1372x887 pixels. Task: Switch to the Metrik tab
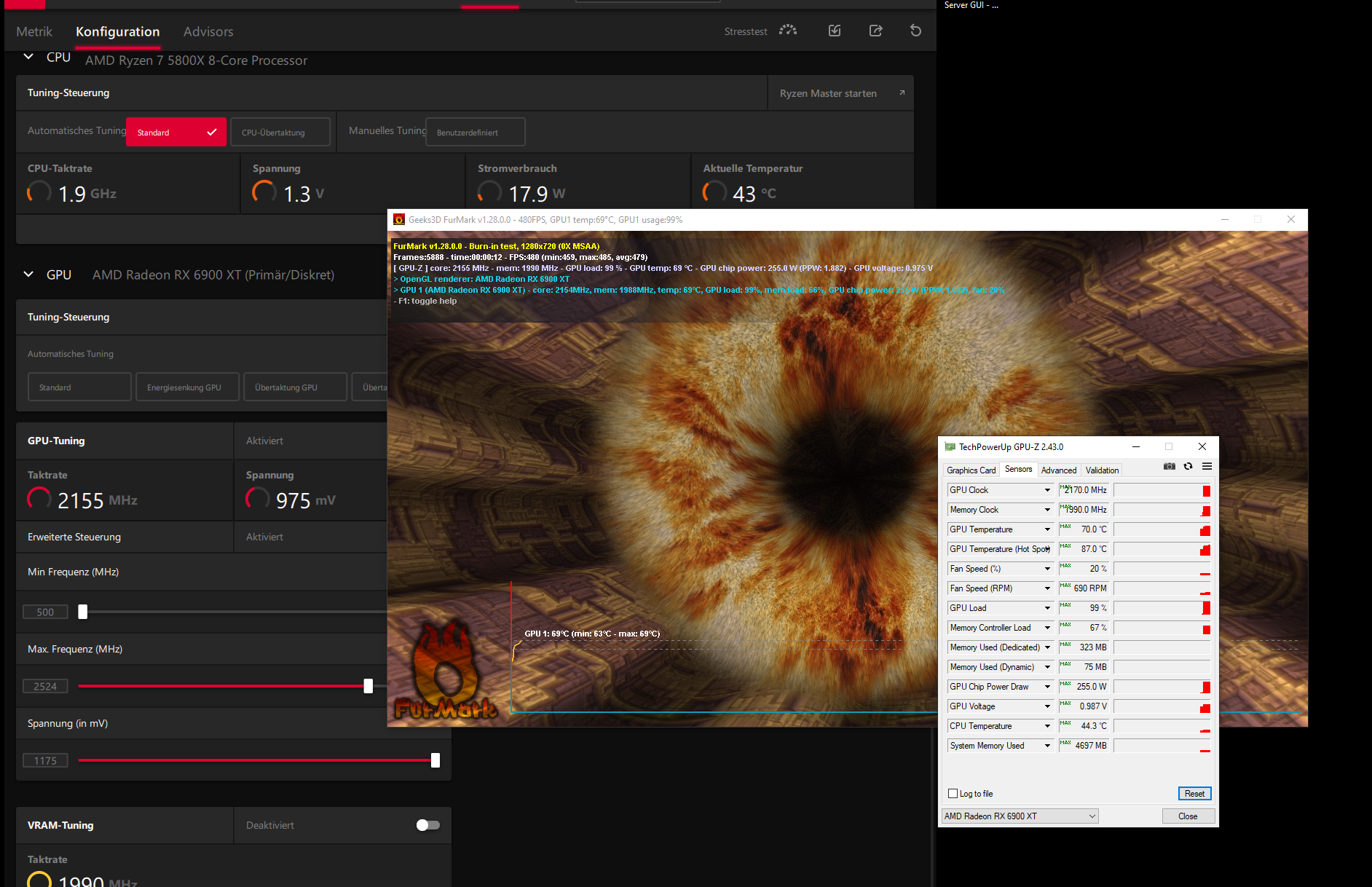tap(34, 31)
